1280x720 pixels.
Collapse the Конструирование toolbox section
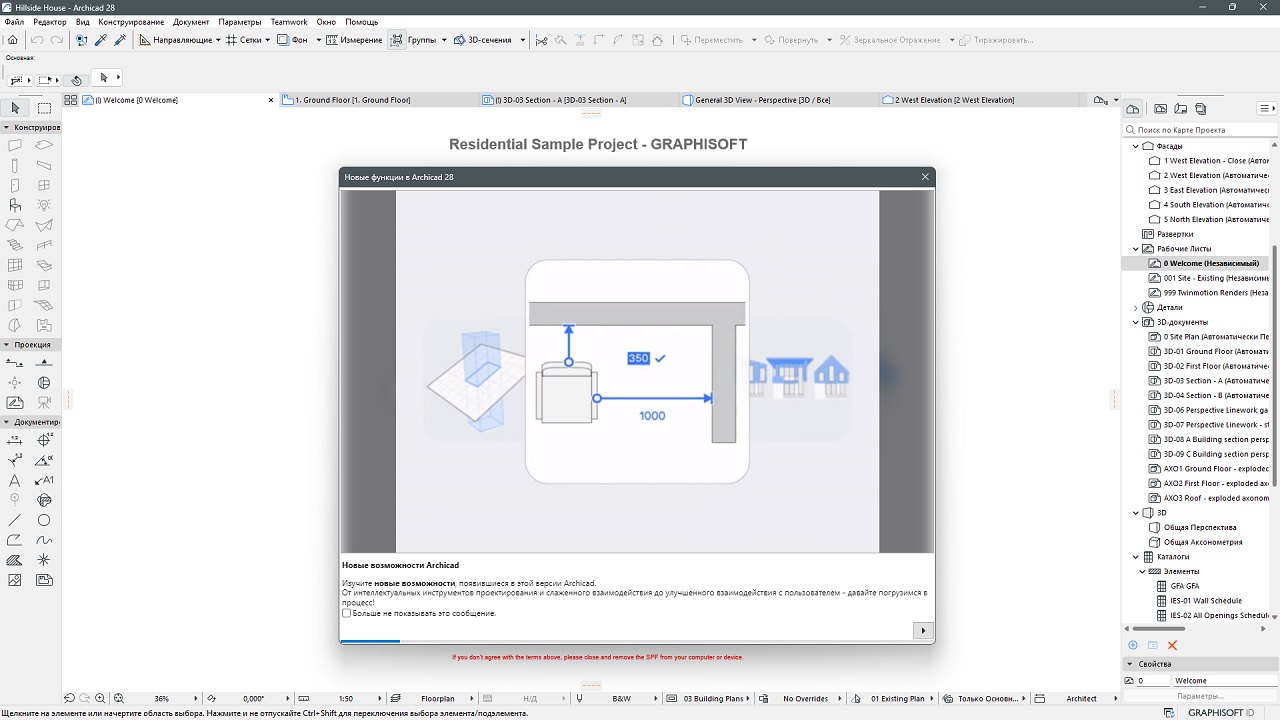click(x=6, y=128)
